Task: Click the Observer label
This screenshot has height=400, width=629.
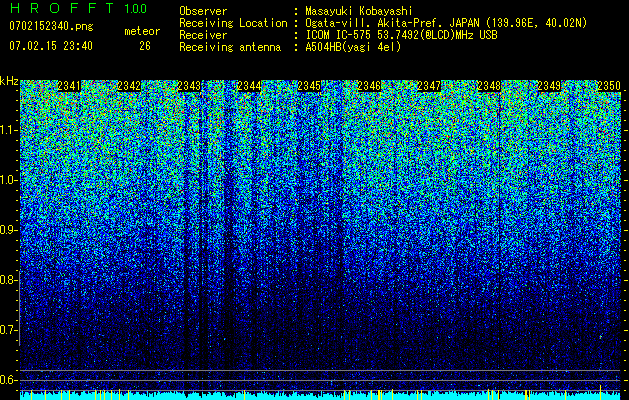Action: click(203, 11)
